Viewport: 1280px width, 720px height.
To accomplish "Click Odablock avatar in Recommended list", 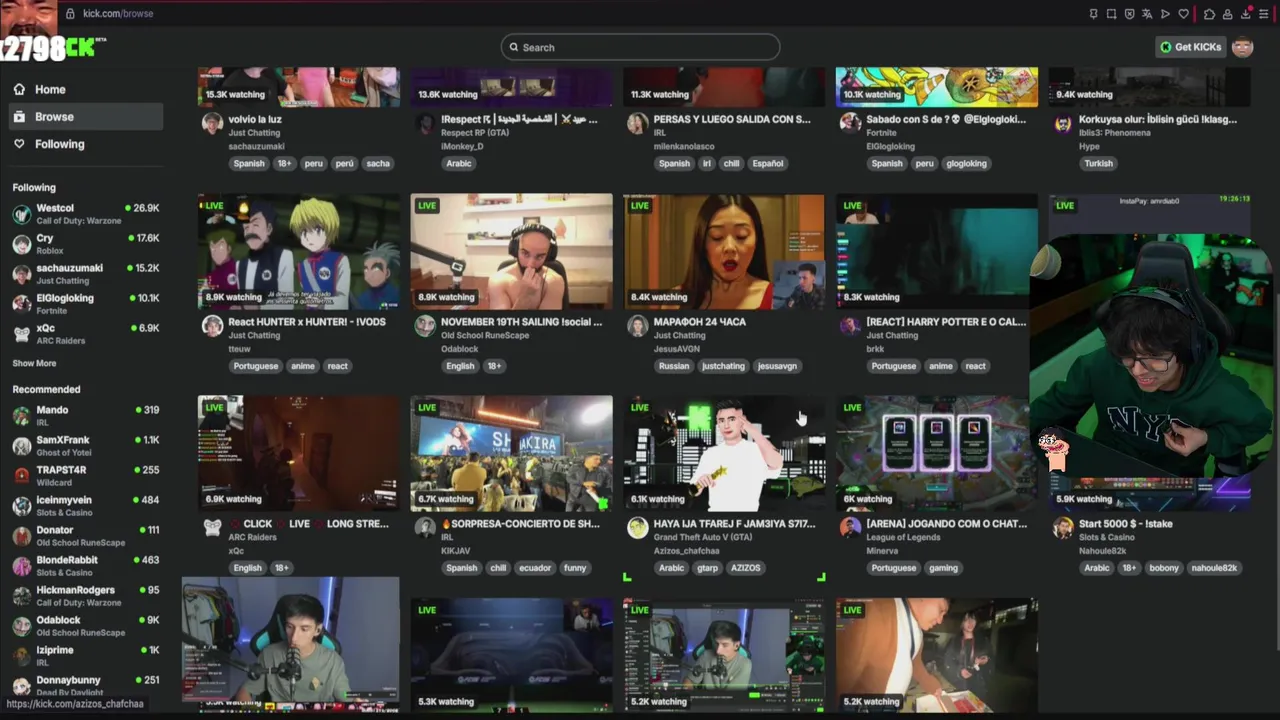I will click(21, 626).
